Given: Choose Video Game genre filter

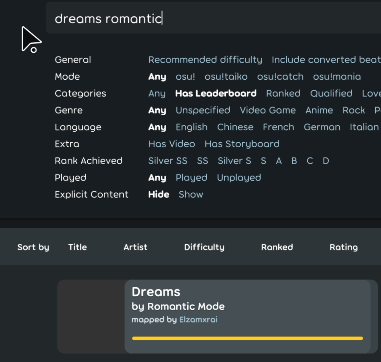Looking at the screenshot, I should click(268, 110).
